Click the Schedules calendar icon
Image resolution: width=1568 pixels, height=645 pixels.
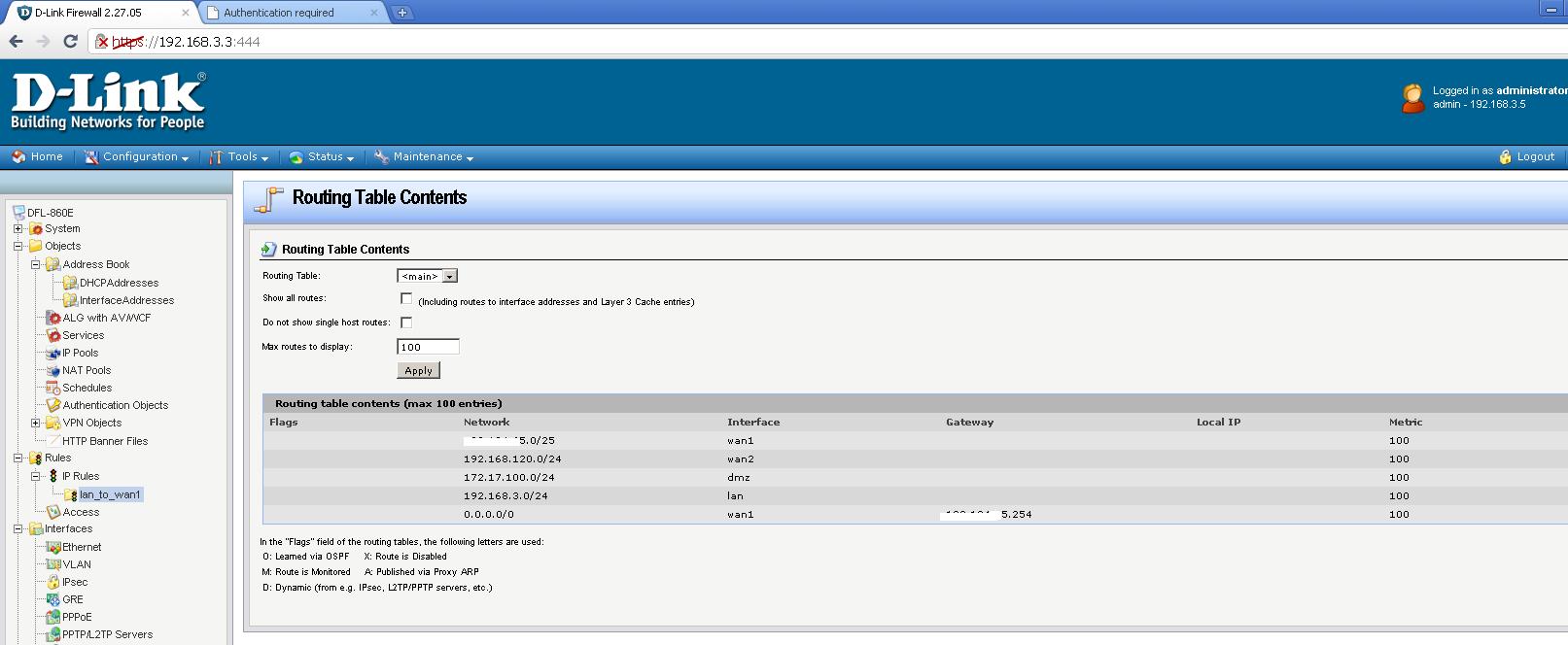(53, 388)
